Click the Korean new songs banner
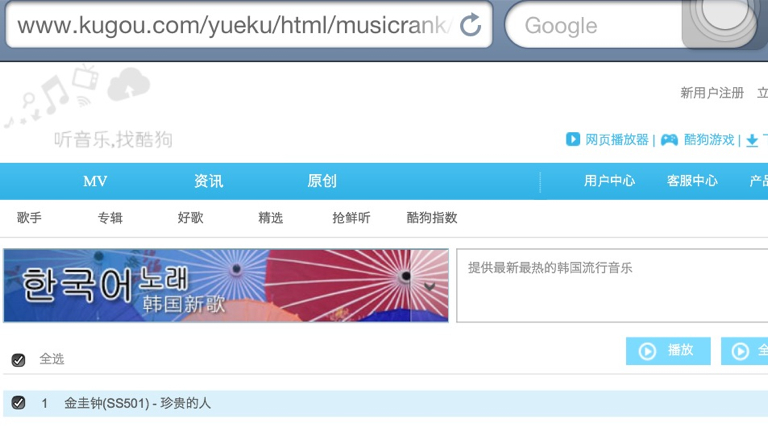Viewport: 768px width, 428px height. coord(226,285)
